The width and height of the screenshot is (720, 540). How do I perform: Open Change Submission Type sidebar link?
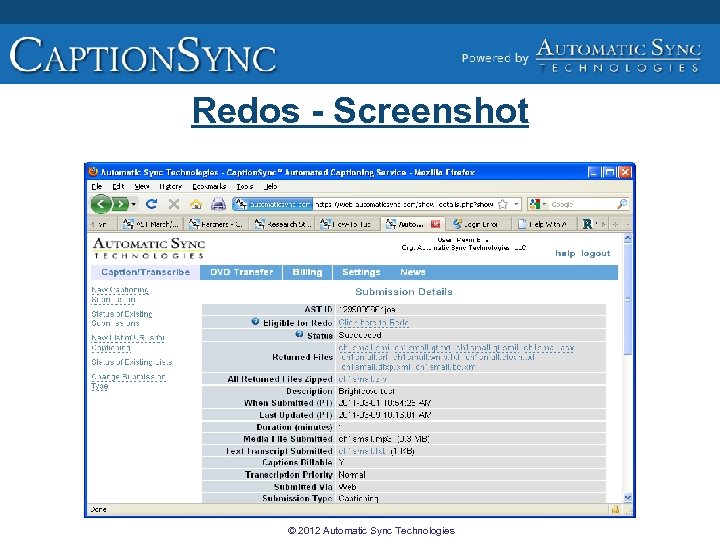point(128,382)
